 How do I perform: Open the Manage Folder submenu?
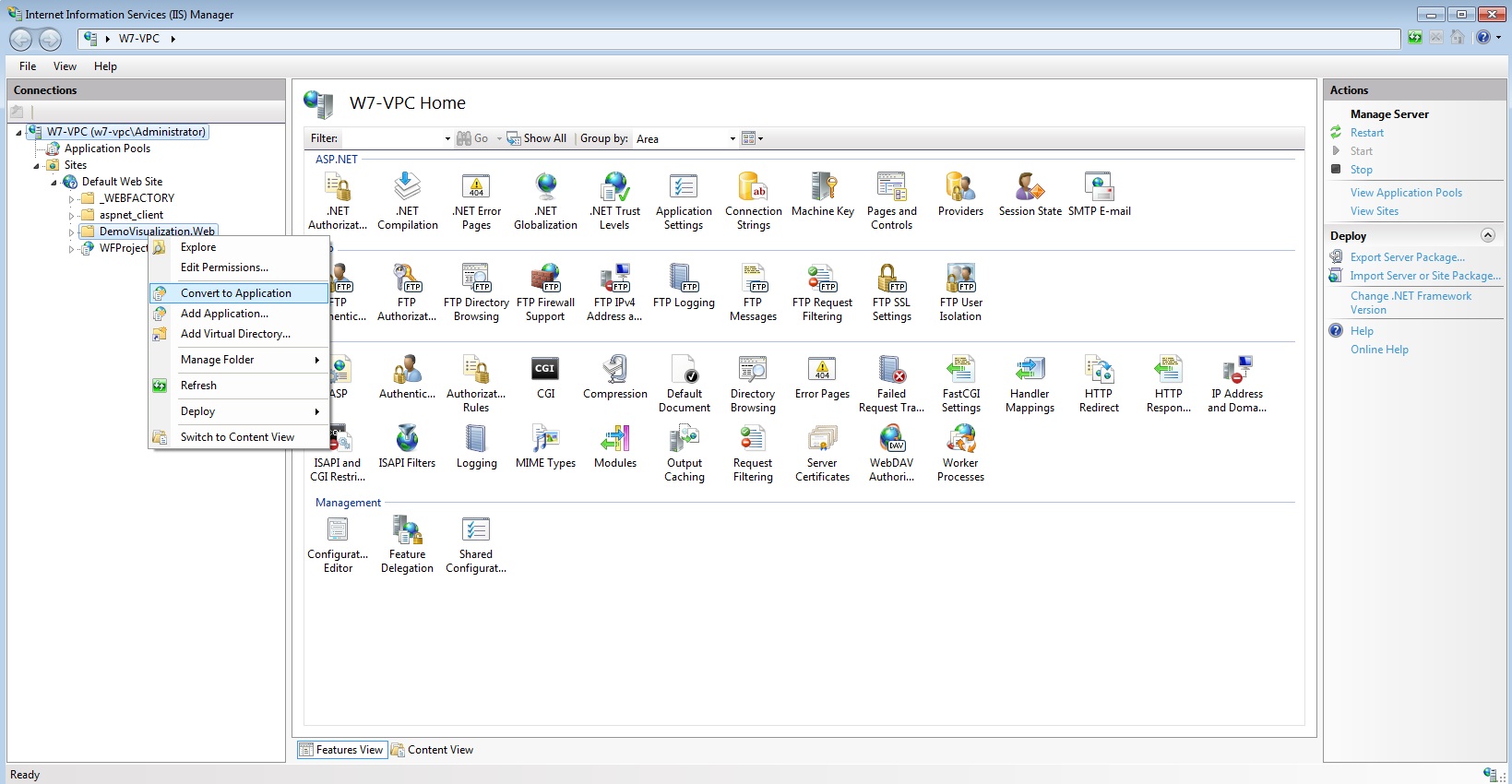tap(239, 360)
